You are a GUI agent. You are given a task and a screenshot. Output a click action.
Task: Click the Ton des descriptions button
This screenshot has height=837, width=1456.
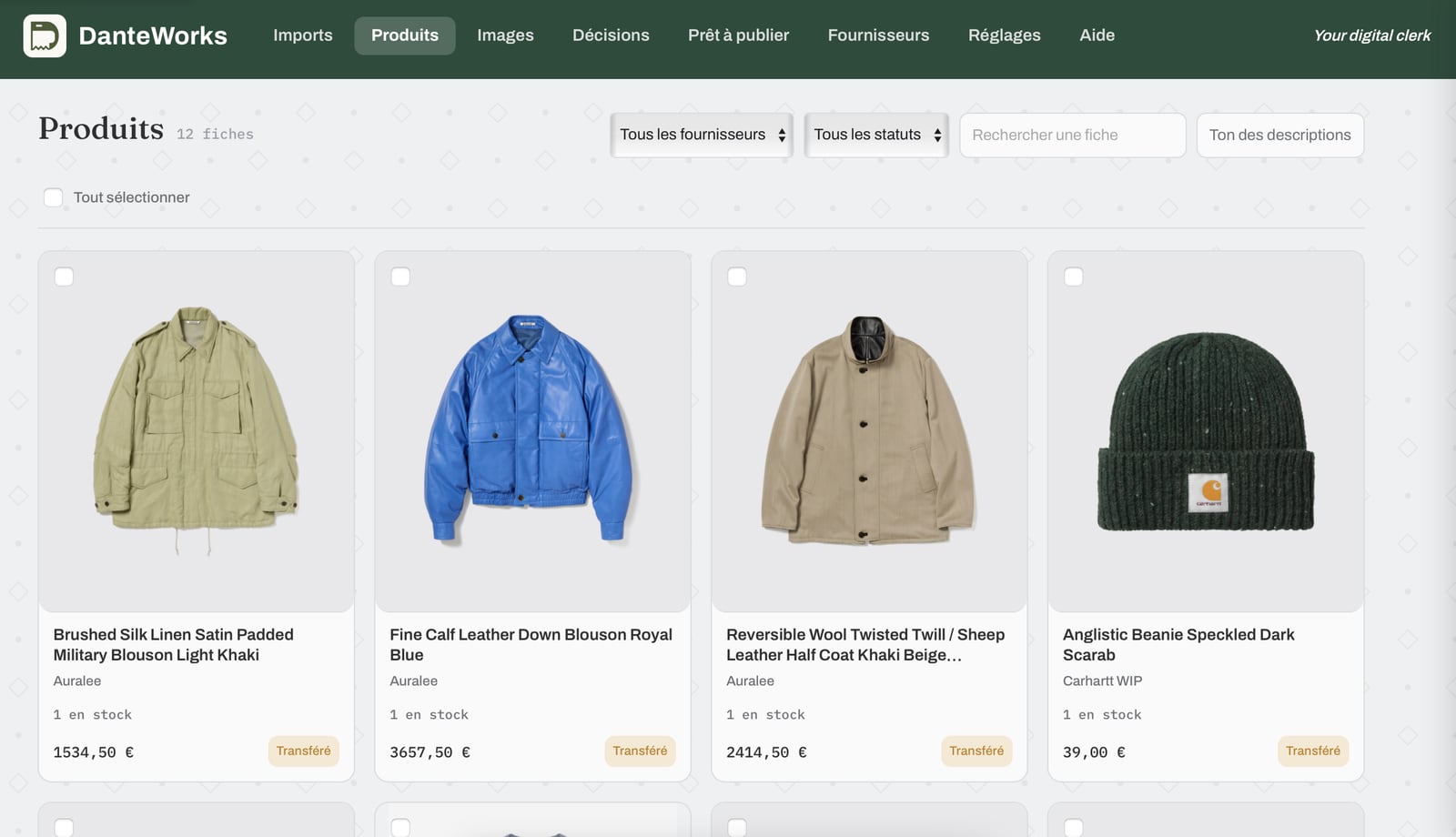point(1279,135)
